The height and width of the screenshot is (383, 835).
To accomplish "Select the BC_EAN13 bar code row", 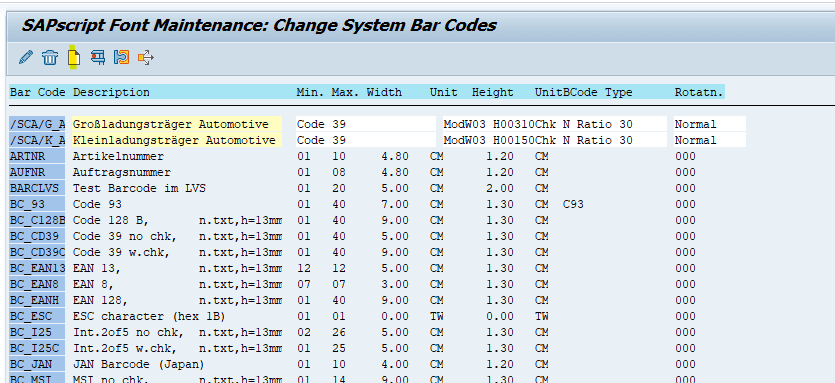I will [x=37, y=268].
